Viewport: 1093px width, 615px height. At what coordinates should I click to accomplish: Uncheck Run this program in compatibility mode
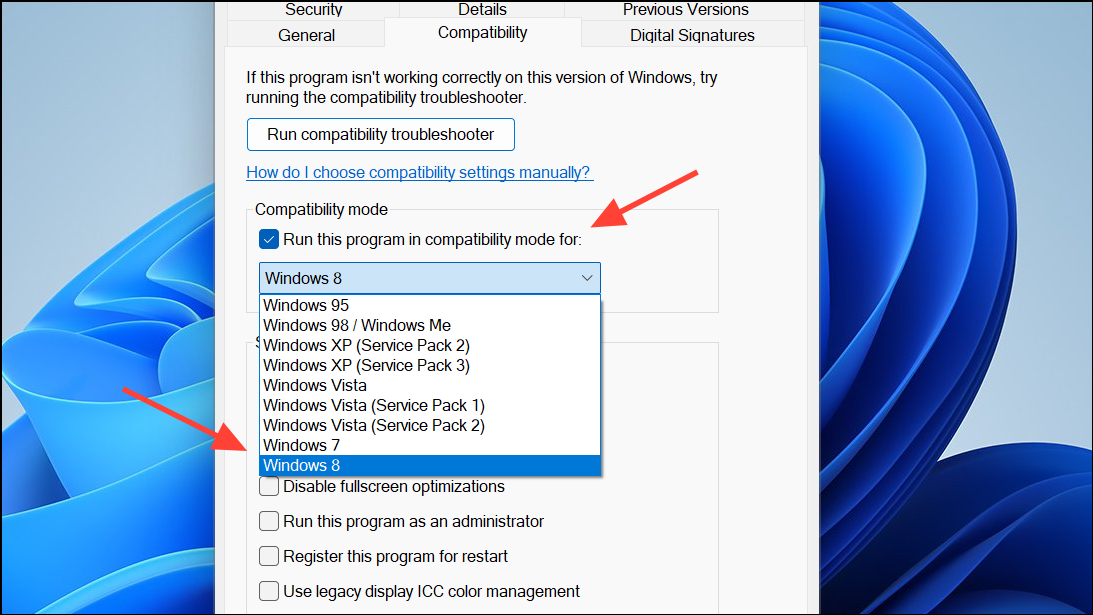point(268,239)
